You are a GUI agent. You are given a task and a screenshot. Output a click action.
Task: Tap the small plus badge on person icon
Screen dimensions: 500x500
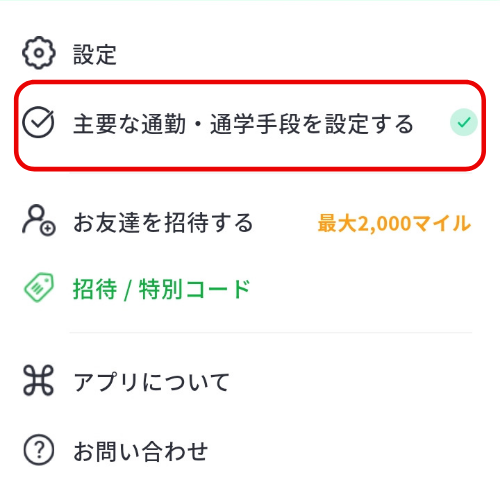[48, 229]
